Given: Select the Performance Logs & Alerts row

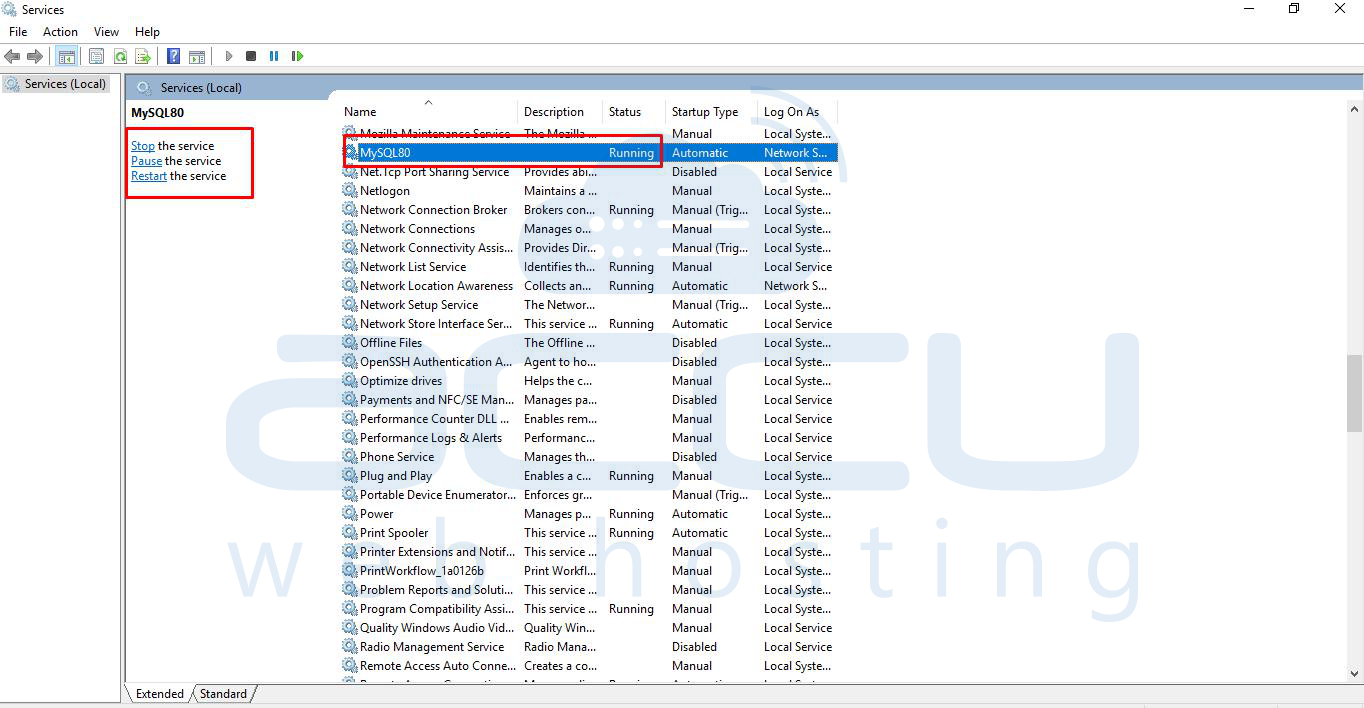Looking at the screenshot, I should [589, 438].
